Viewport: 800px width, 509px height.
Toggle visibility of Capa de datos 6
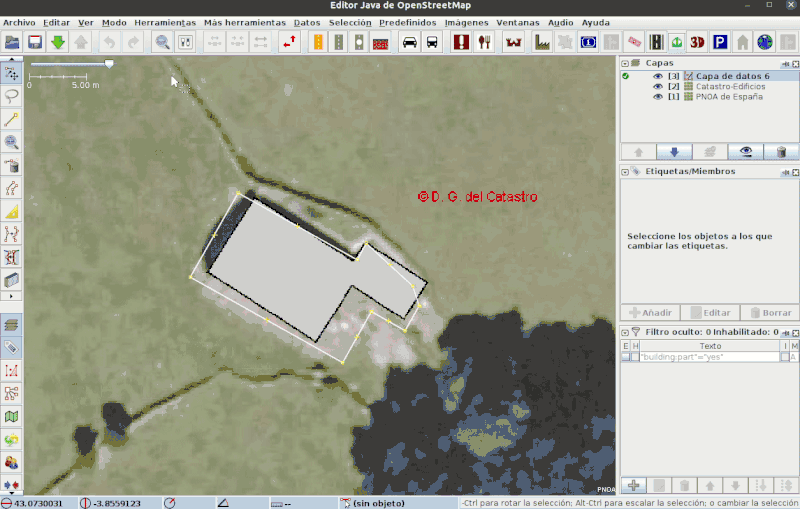[x=658, y=76]
